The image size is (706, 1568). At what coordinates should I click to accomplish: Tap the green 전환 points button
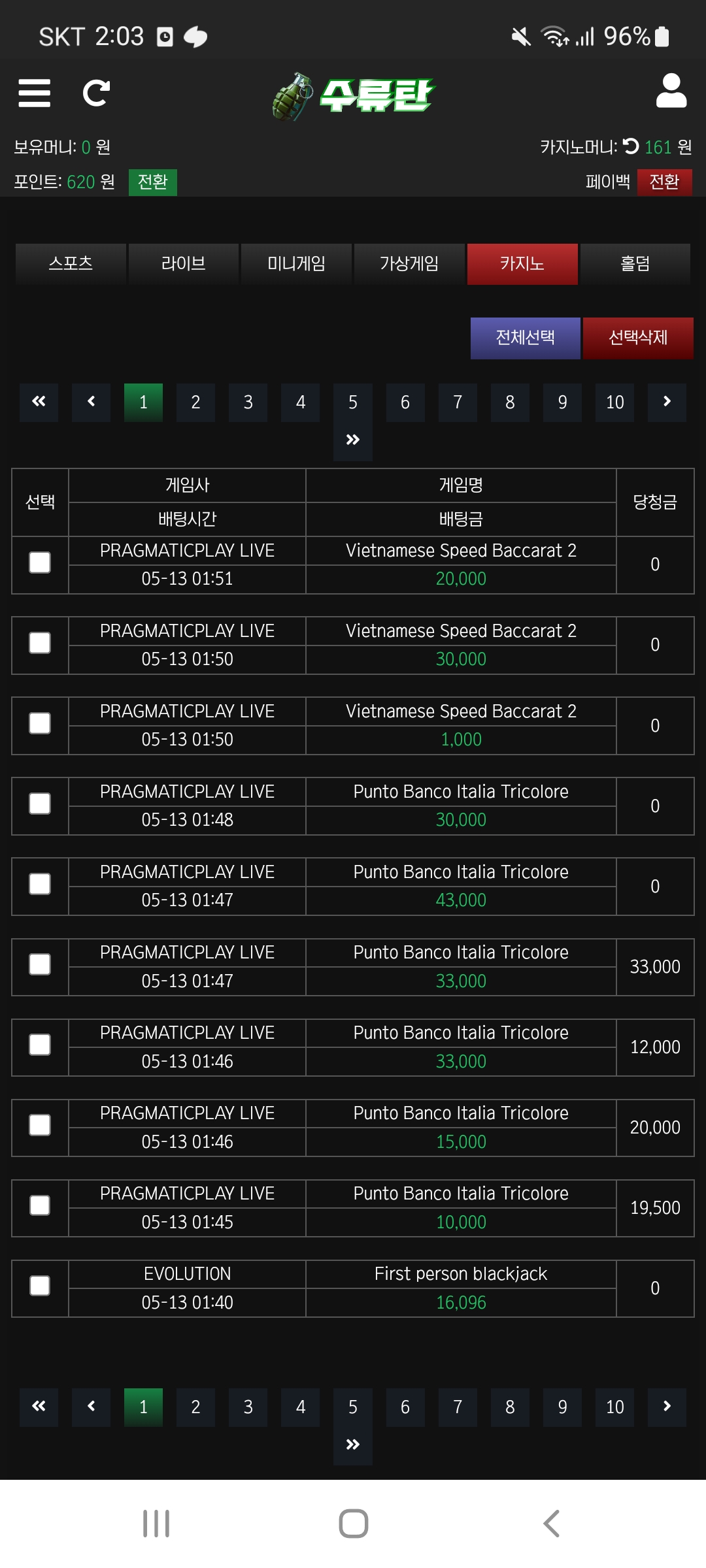153,182
